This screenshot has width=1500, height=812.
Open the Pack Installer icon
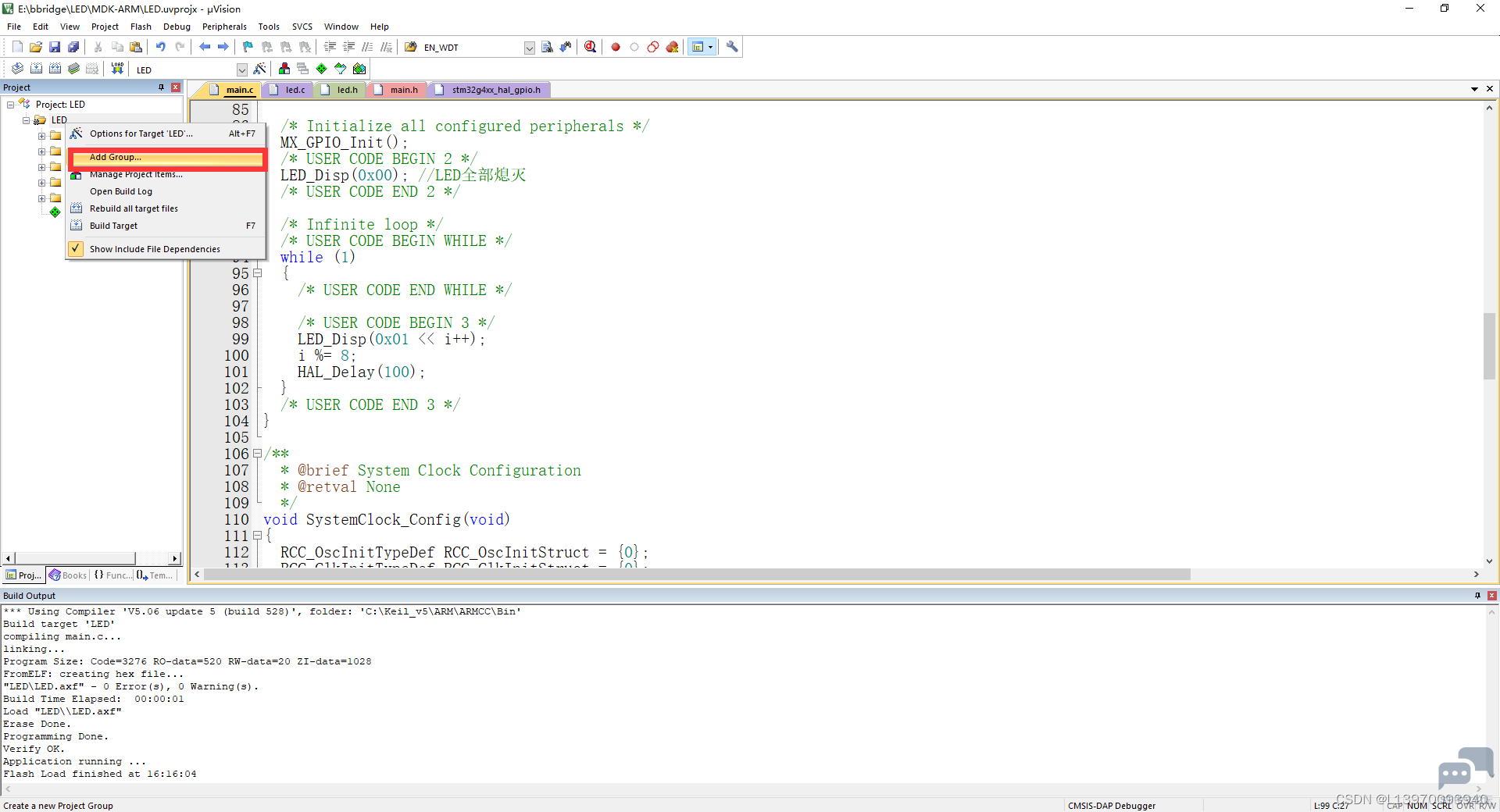[359, 69]
